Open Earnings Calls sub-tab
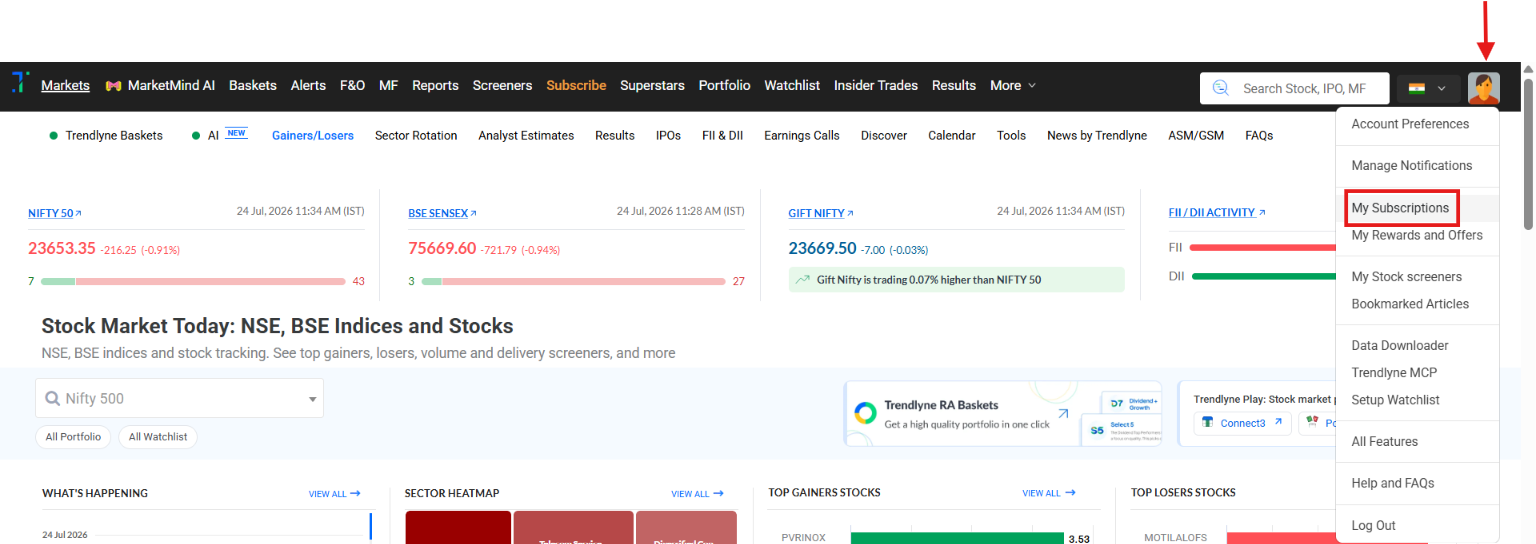The height and width of the screenshot is (544, 1536). pos(802,135)
